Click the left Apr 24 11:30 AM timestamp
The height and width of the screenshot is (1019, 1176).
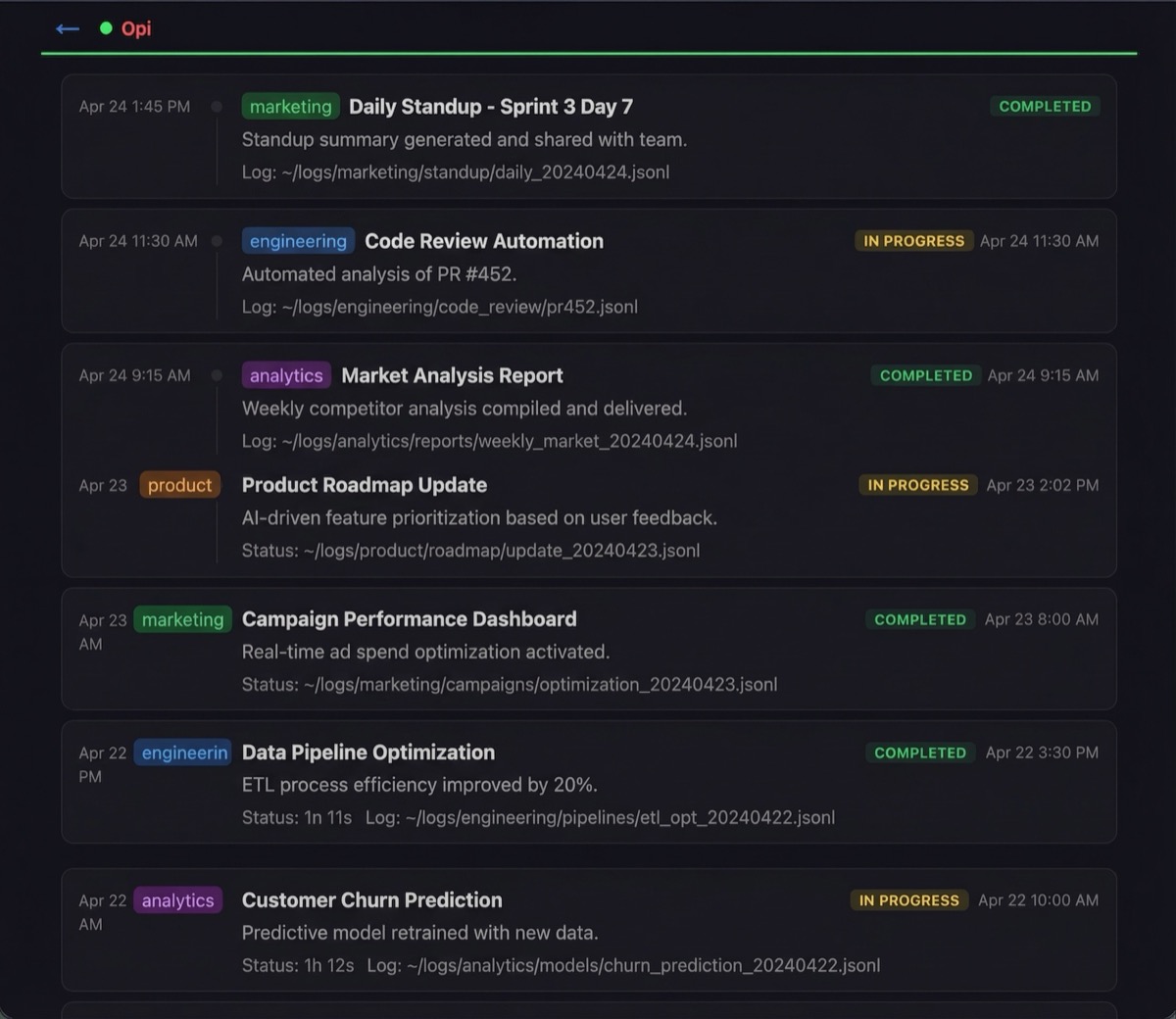(x=138, y=241)
